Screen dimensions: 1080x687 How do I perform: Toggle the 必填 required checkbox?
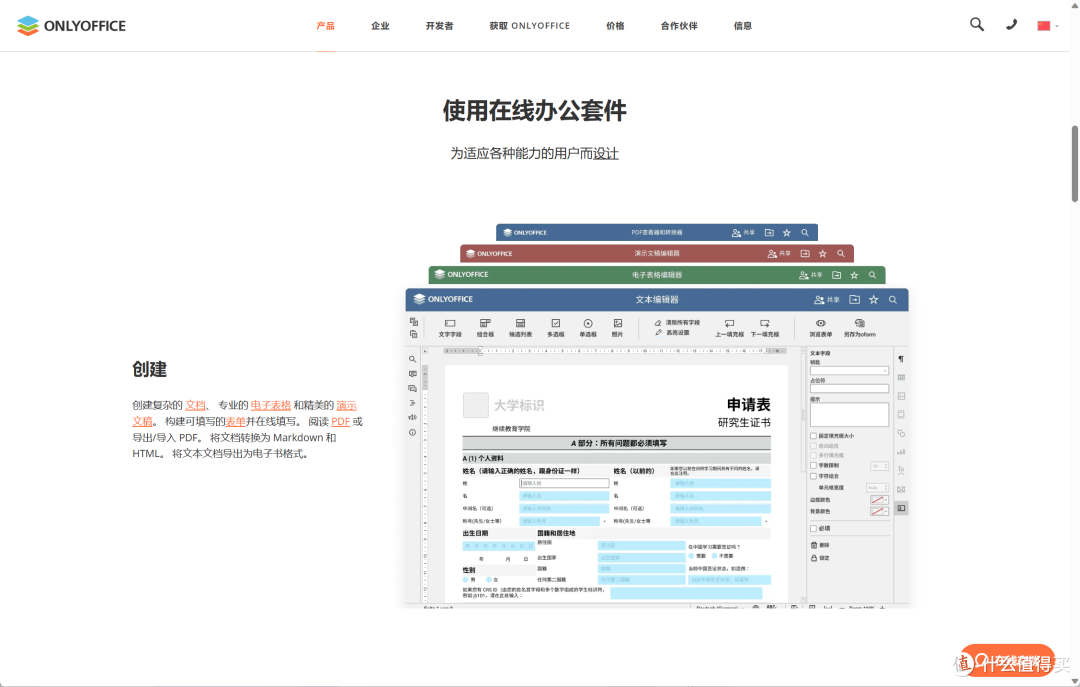click(813, 529)
